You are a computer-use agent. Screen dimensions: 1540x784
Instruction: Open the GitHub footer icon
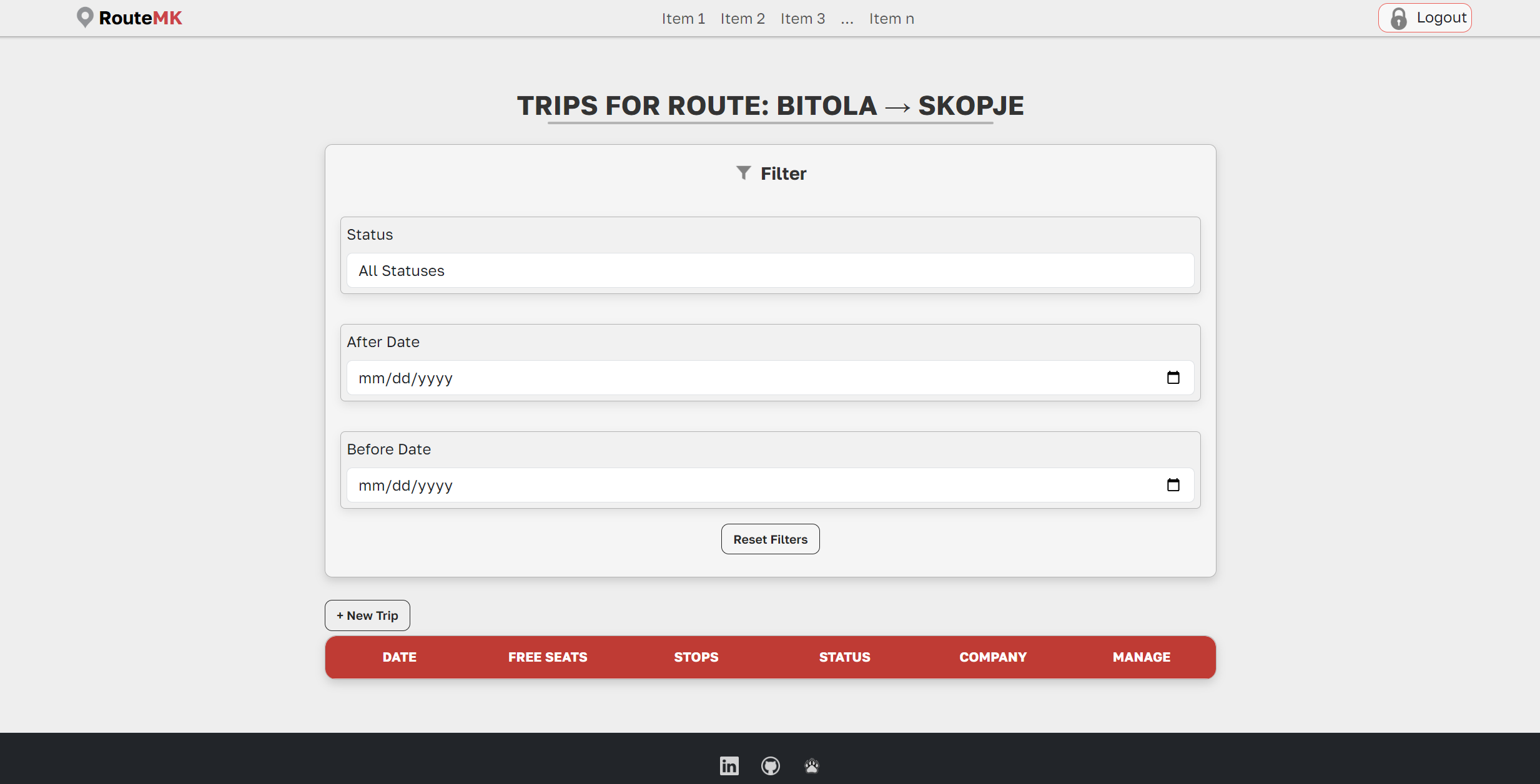click(770, 765)
